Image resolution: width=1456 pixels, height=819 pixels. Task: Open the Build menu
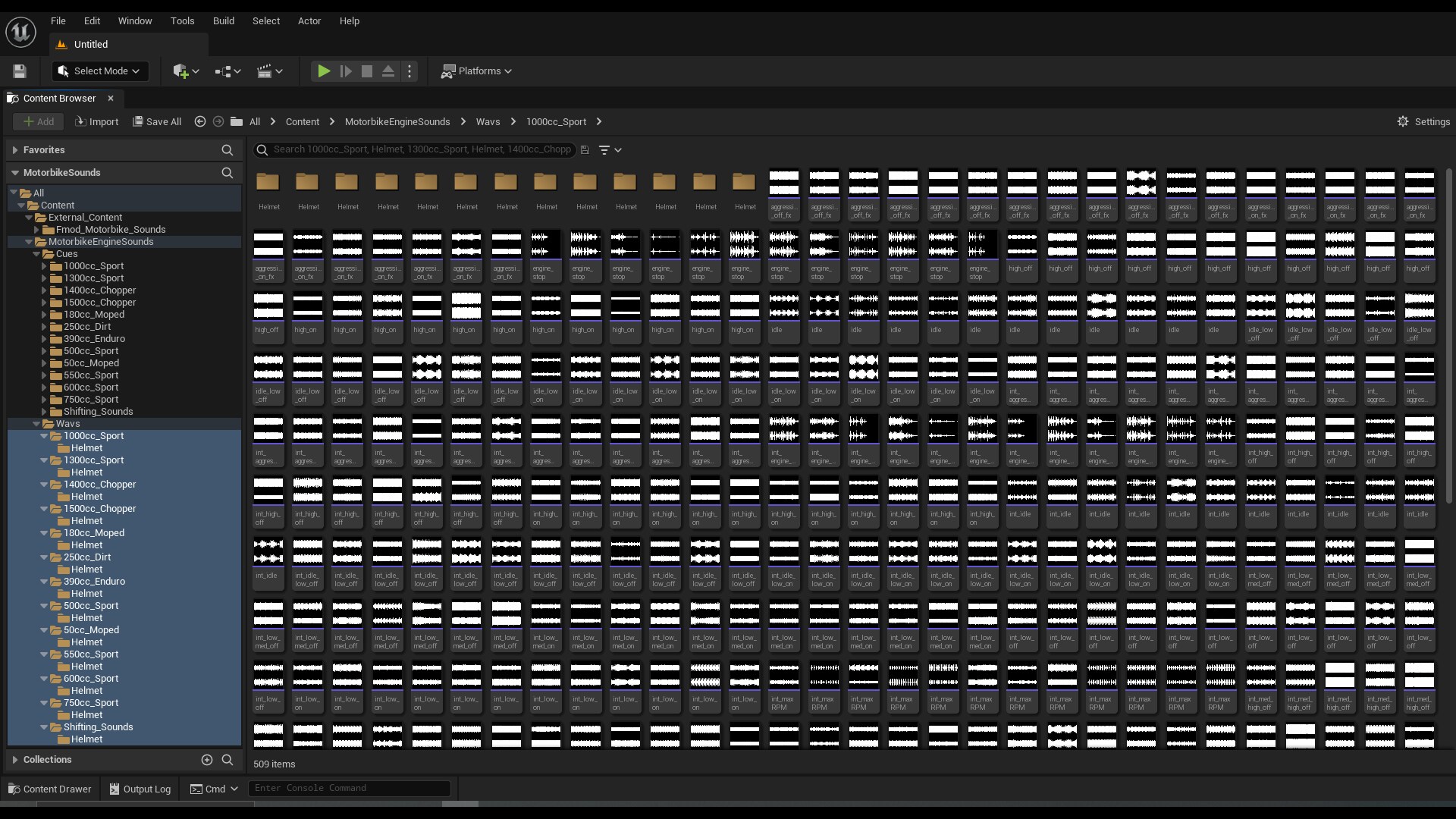click(223, 20)
